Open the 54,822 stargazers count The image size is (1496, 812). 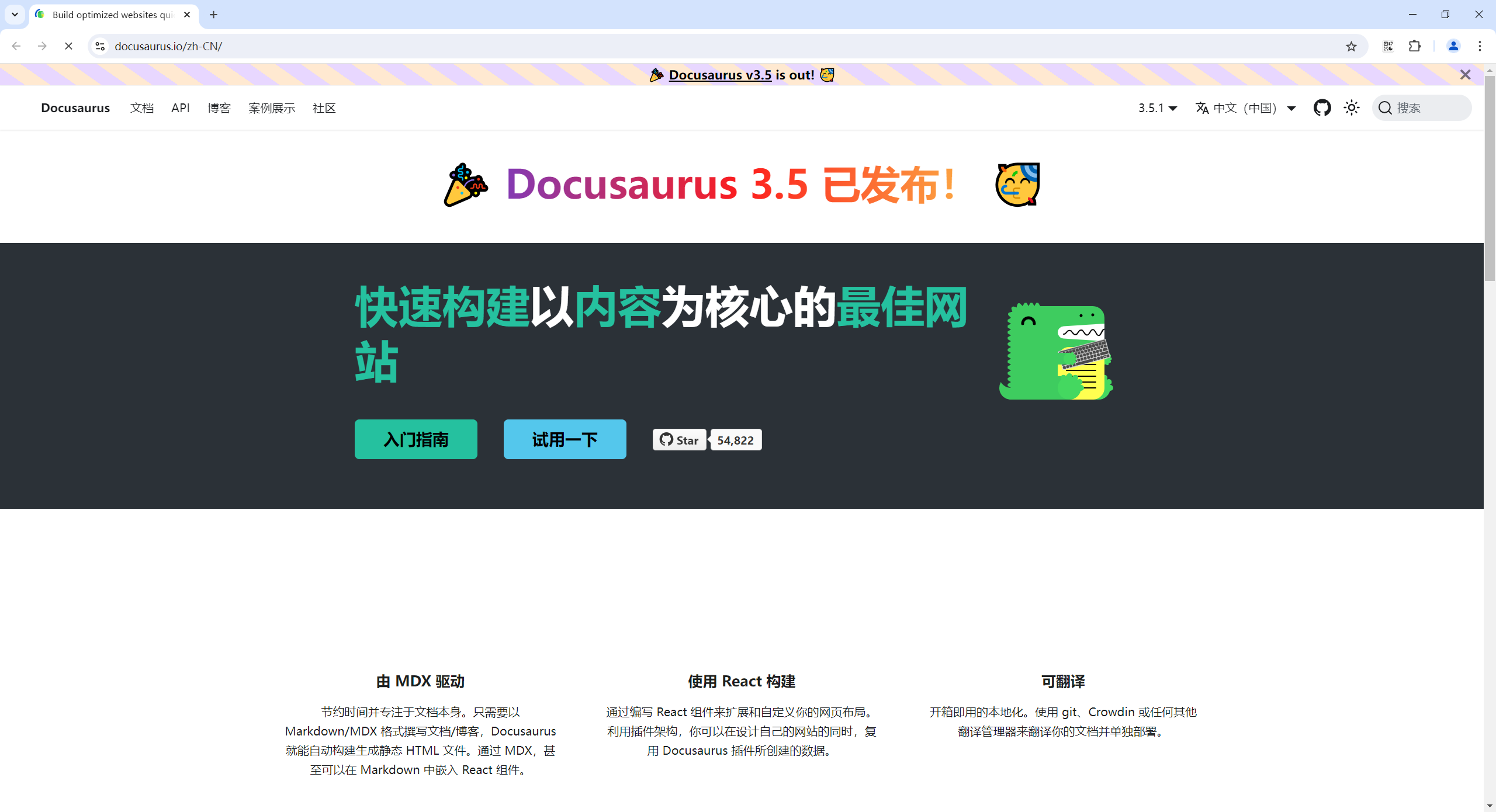[735, 440]
